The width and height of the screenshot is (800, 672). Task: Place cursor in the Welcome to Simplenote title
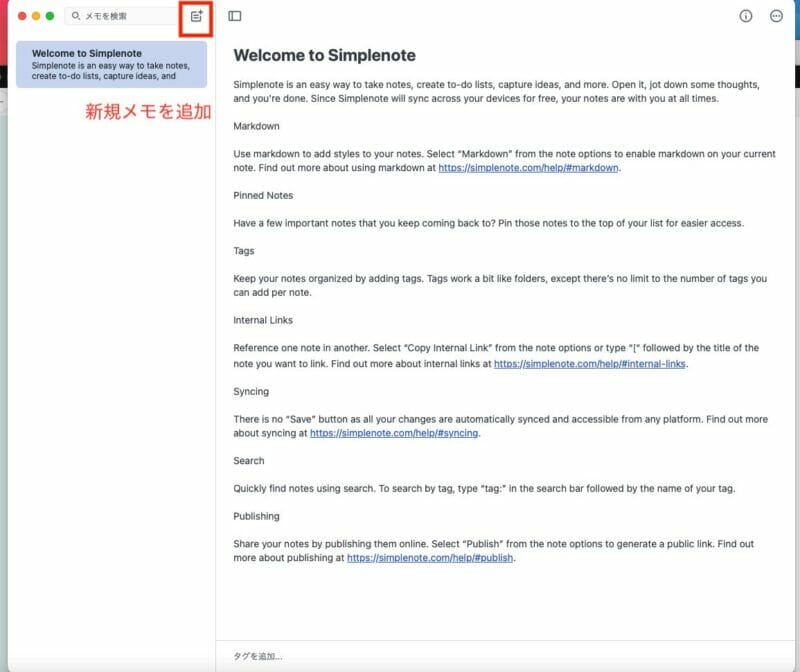click(324, 55)
